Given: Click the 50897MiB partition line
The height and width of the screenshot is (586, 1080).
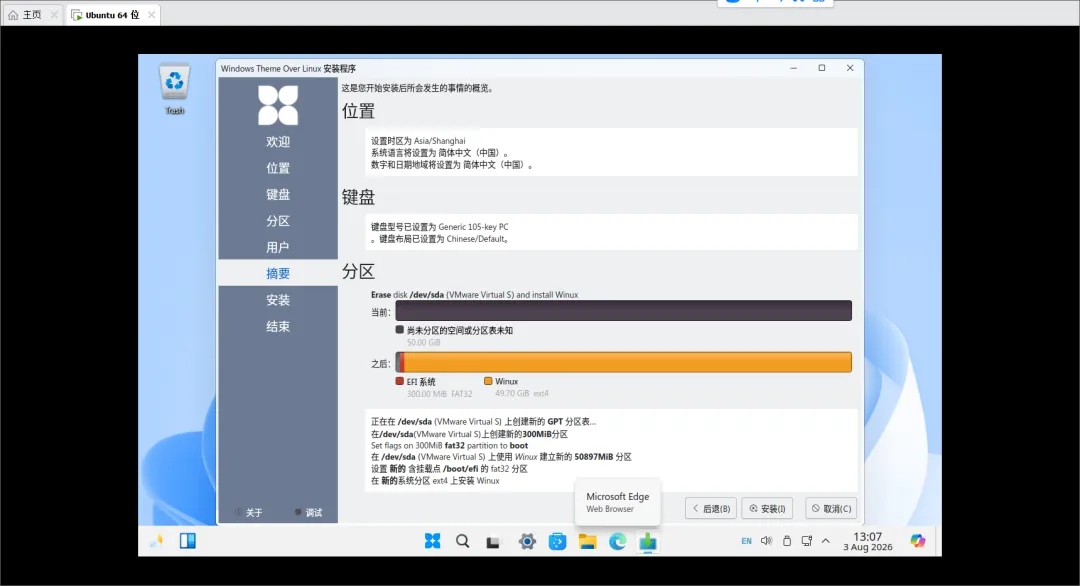Looking at the screenshot, I should [x=501, y=457].
